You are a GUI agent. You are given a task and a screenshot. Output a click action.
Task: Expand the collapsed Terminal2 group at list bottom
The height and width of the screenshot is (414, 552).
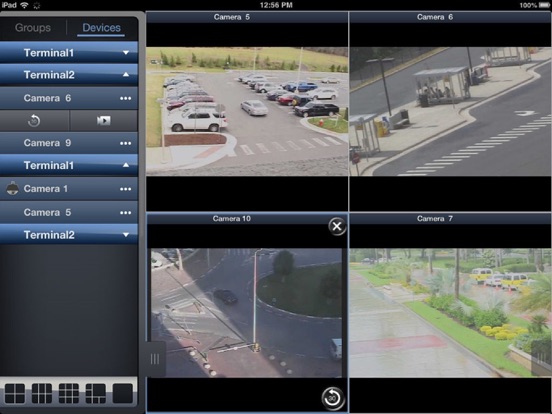[69, 234]
